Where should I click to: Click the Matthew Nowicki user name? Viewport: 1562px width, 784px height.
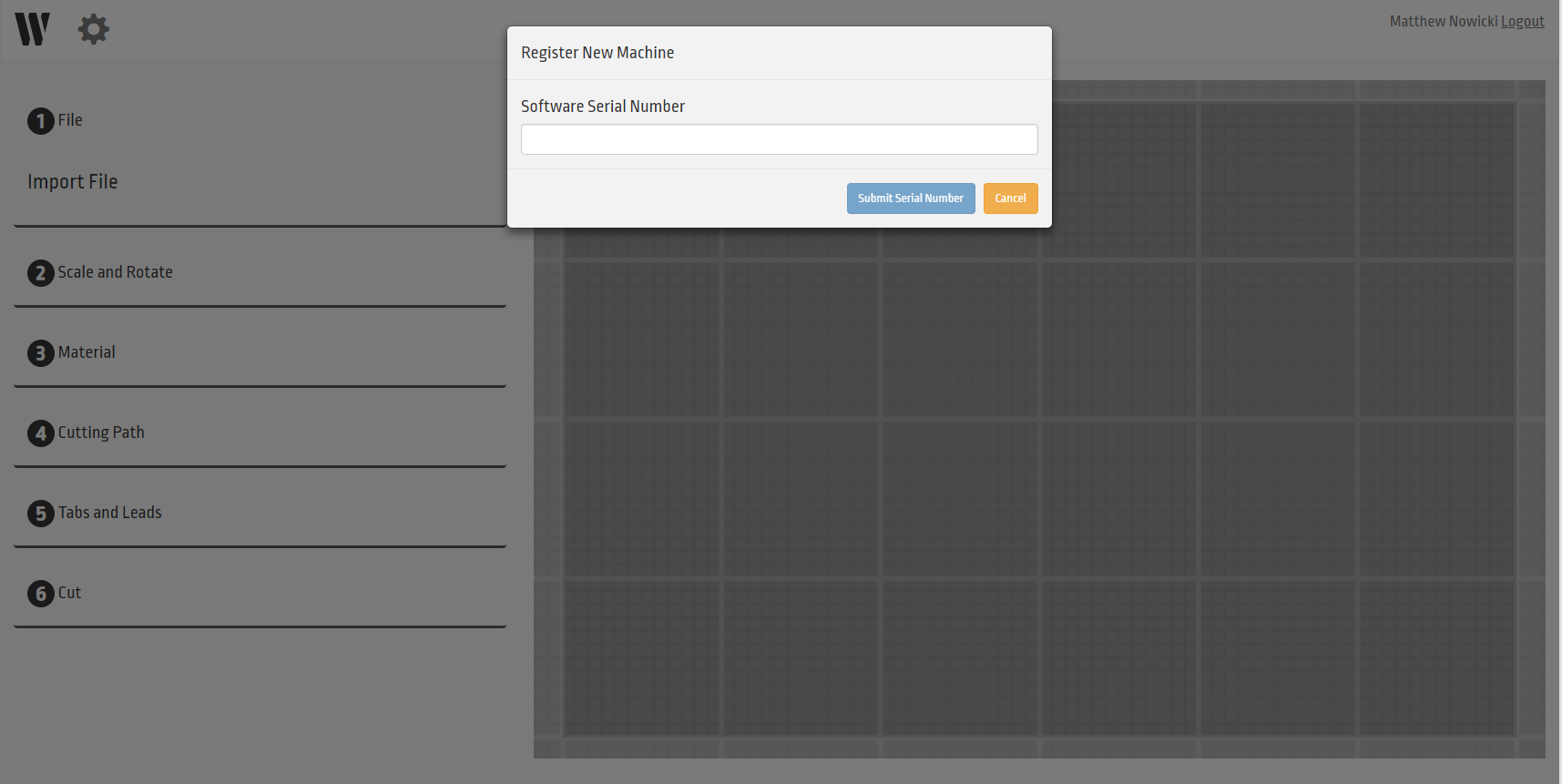pos(1444,22)
